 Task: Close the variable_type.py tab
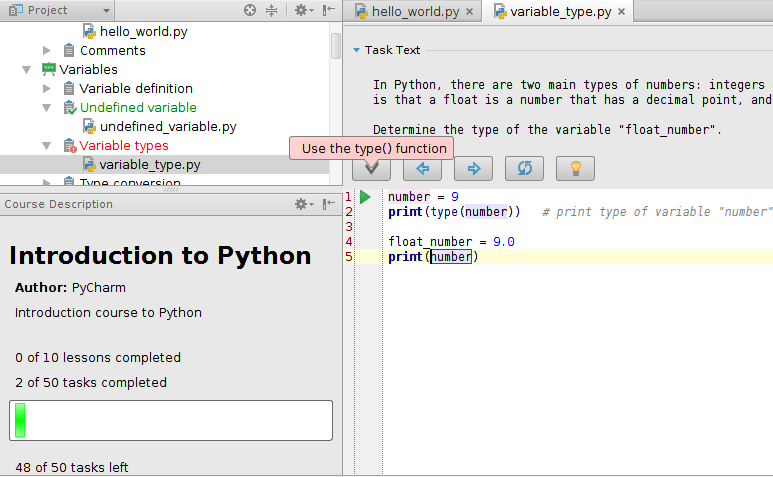click(622, 12)
